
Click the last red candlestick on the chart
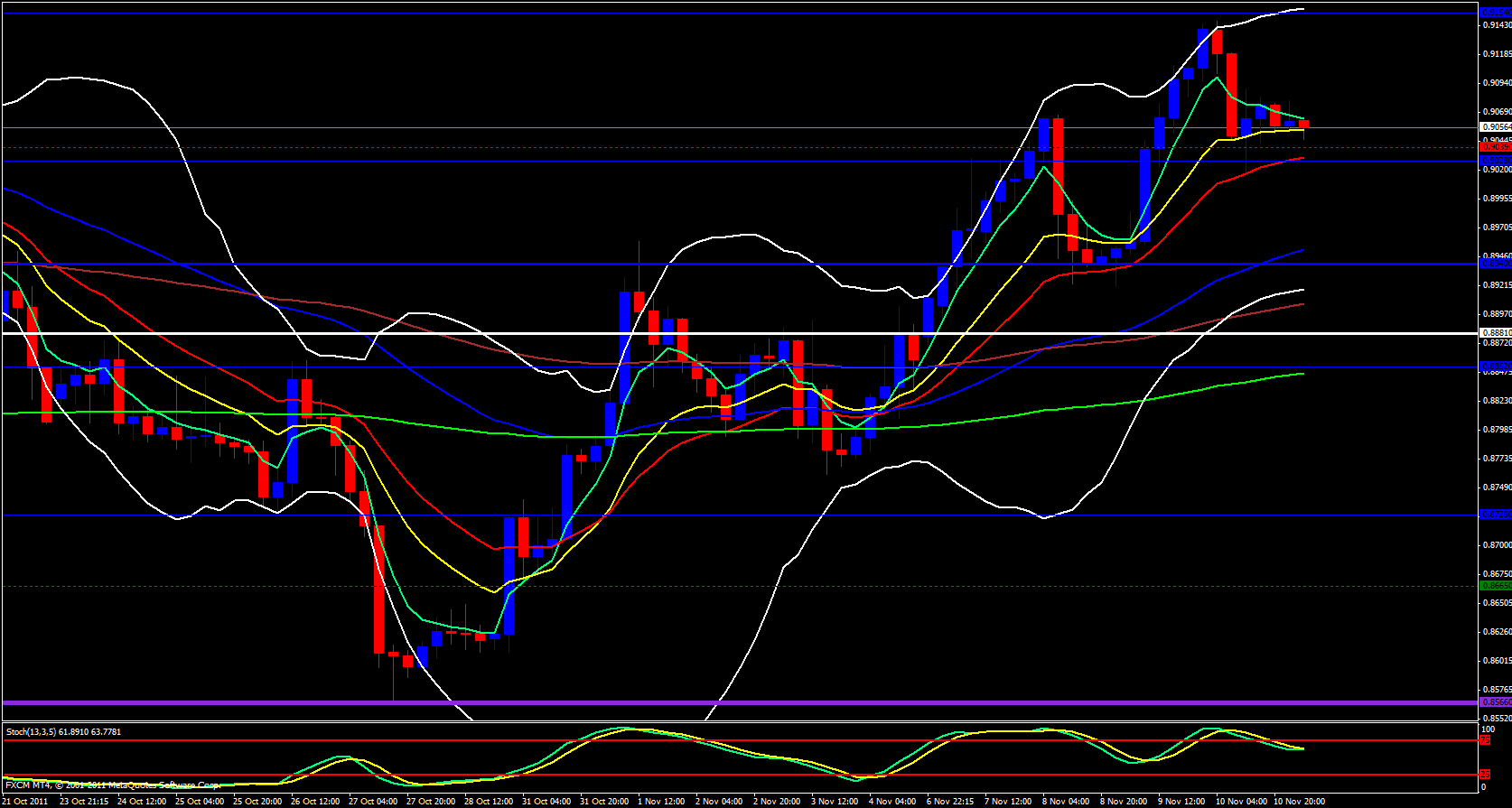tap(1303, 124)
